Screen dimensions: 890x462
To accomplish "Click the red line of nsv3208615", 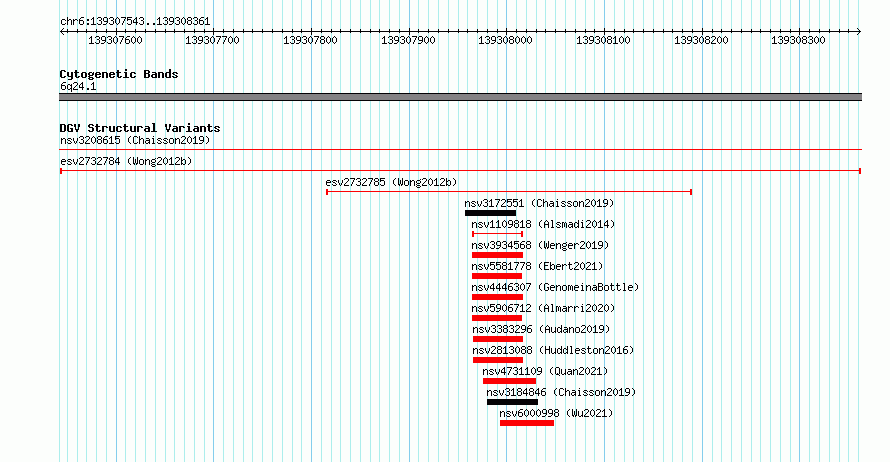I will point(461,150).
